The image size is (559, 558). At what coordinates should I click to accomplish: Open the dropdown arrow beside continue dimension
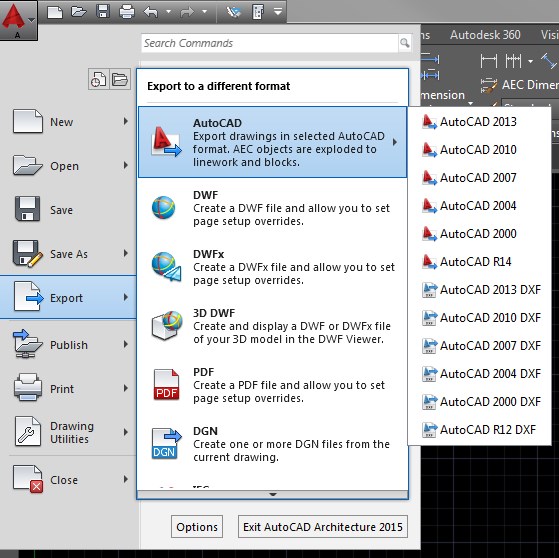coord(530,61)
